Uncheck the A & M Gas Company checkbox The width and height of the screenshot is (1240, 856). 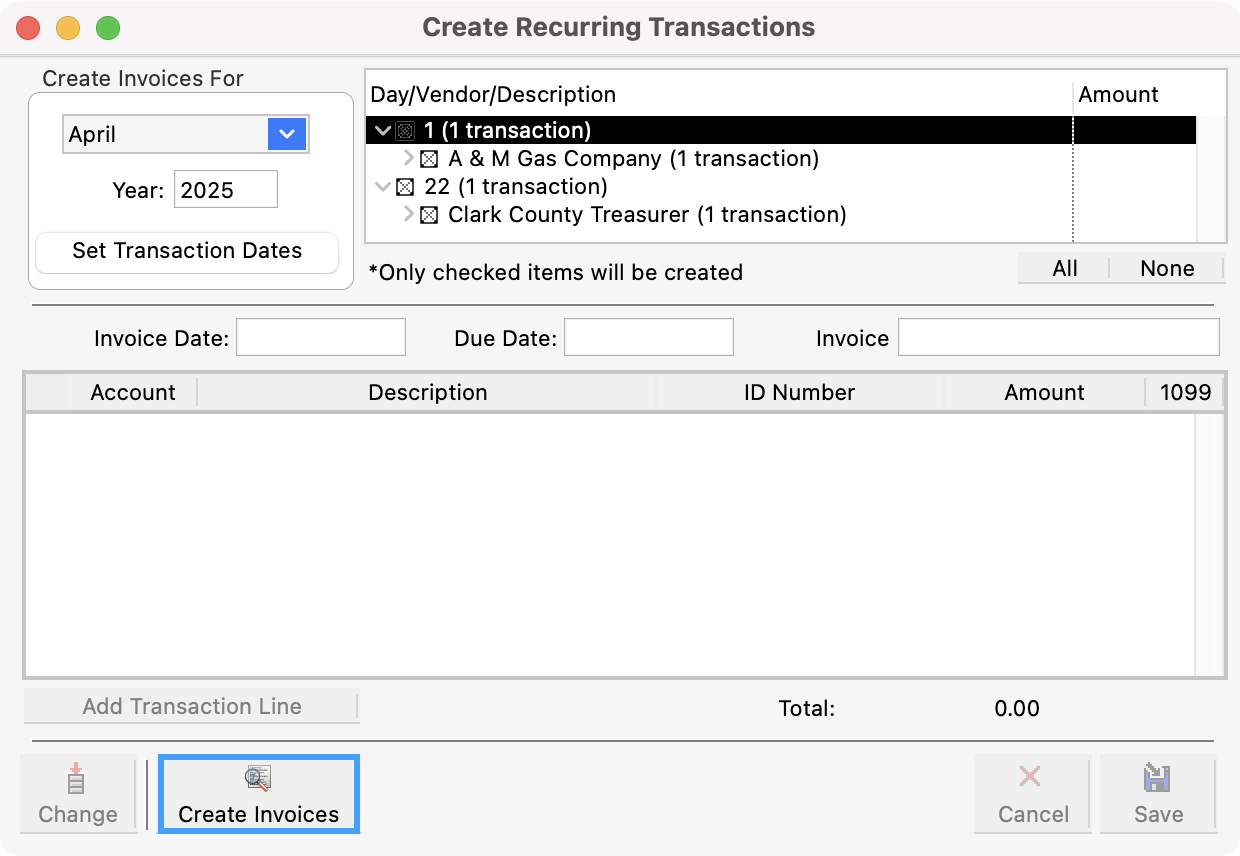coord(429,159)
